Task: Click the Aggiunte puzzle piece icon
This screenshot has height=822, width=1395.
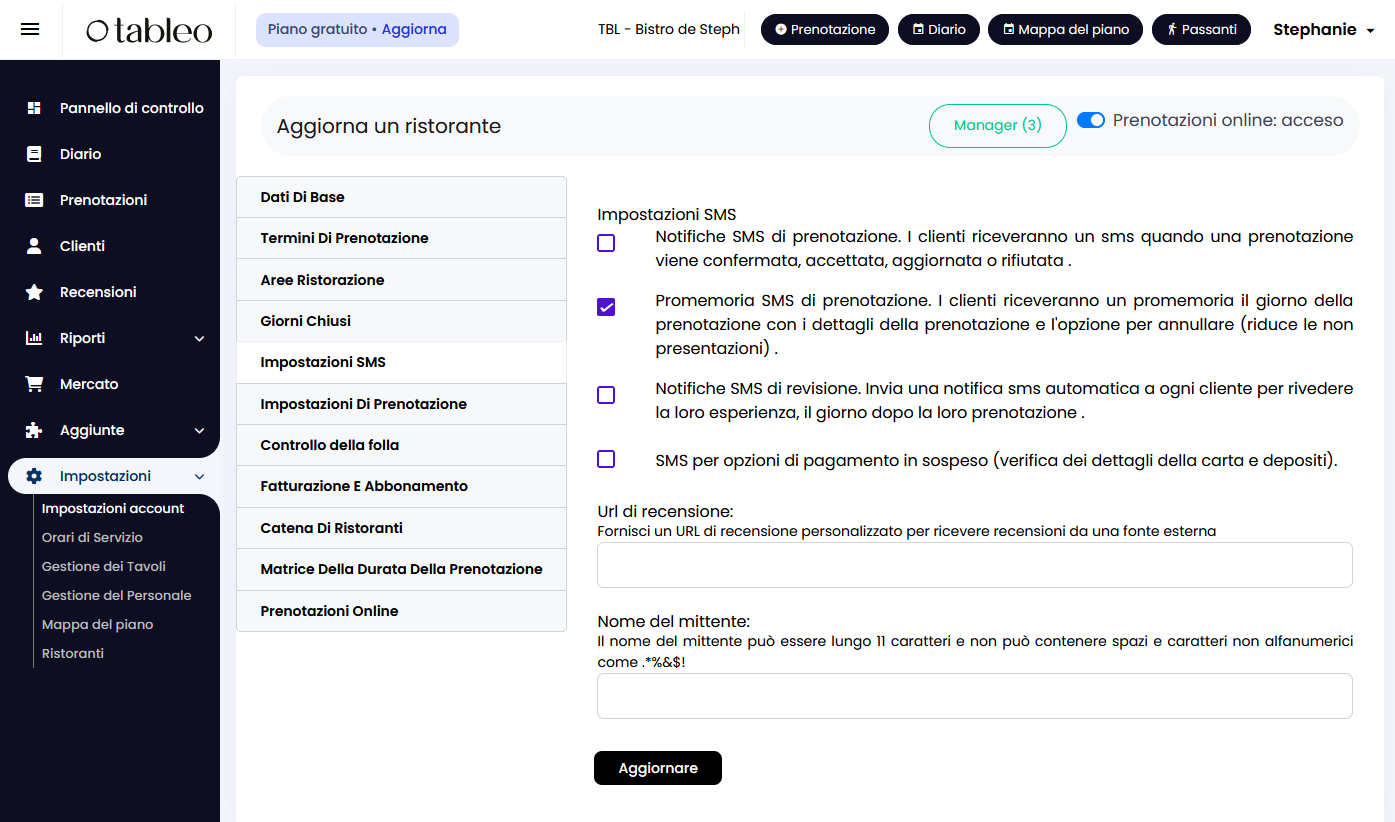Action: pyautogui.click(x=34, y=430)
